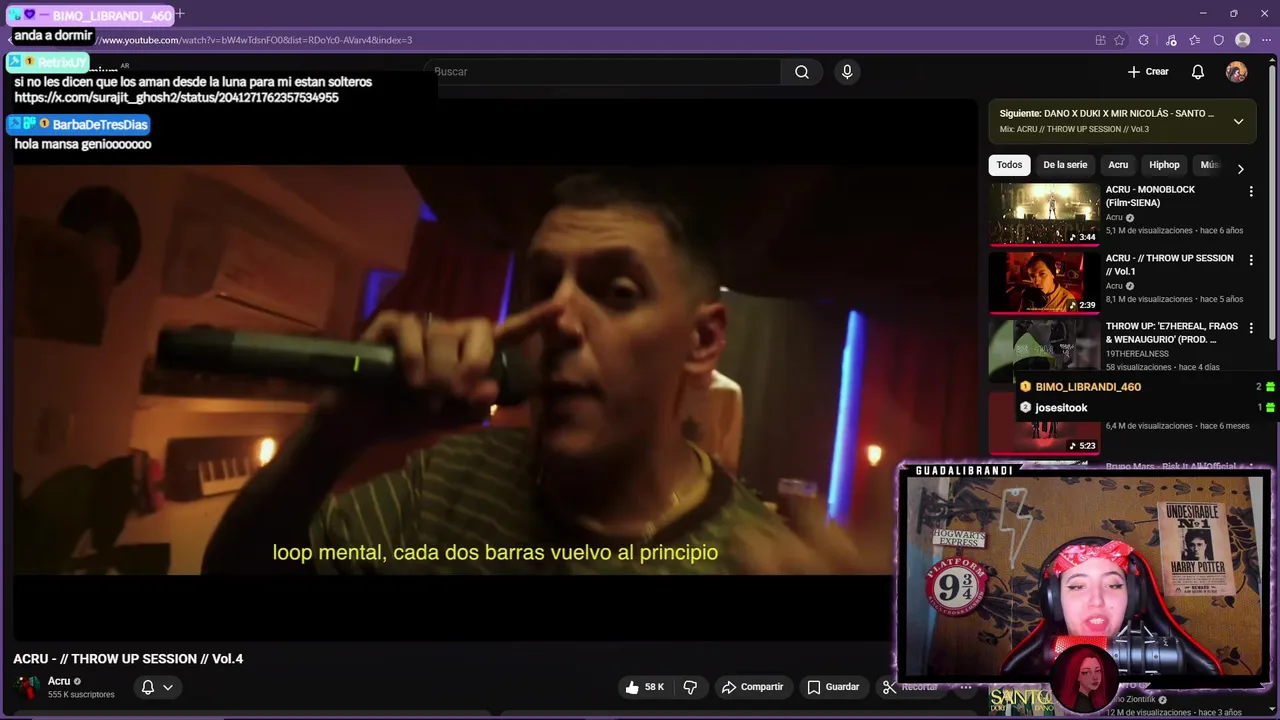Open browser shield security icon
The height and width of the screenshot is (720, 1280).
[x=1218, y=40]
